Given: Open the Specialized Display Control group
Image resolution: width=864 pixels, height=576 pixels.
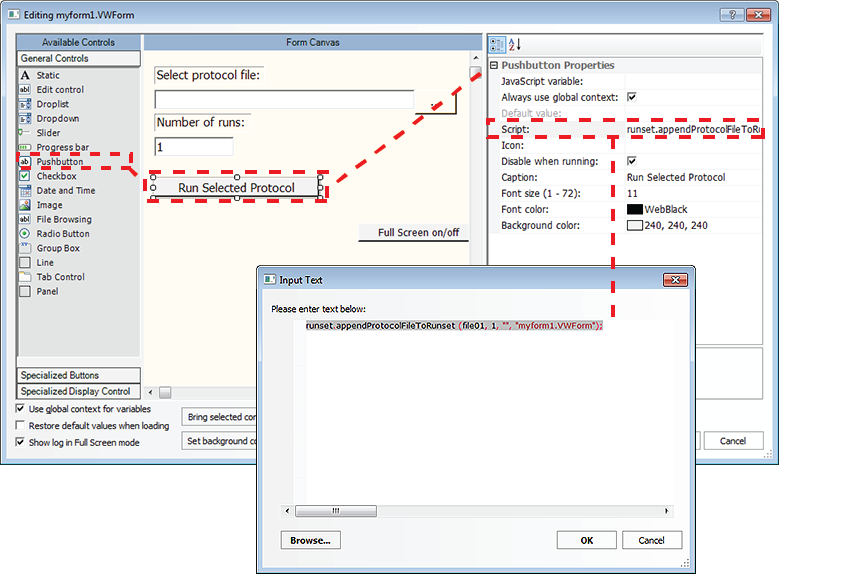Looking at the screenshot, I should tap(78, 391).
